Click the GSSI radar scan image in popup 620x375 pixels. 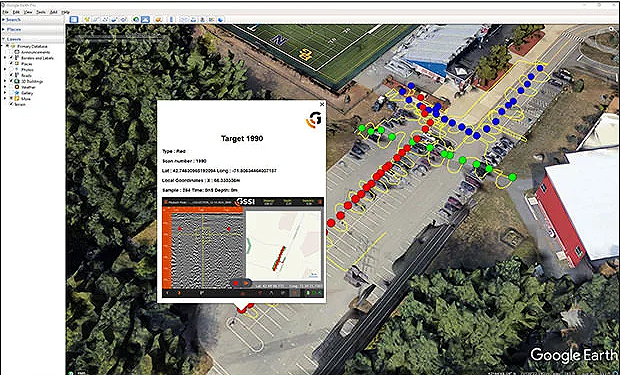click(243, 248)
